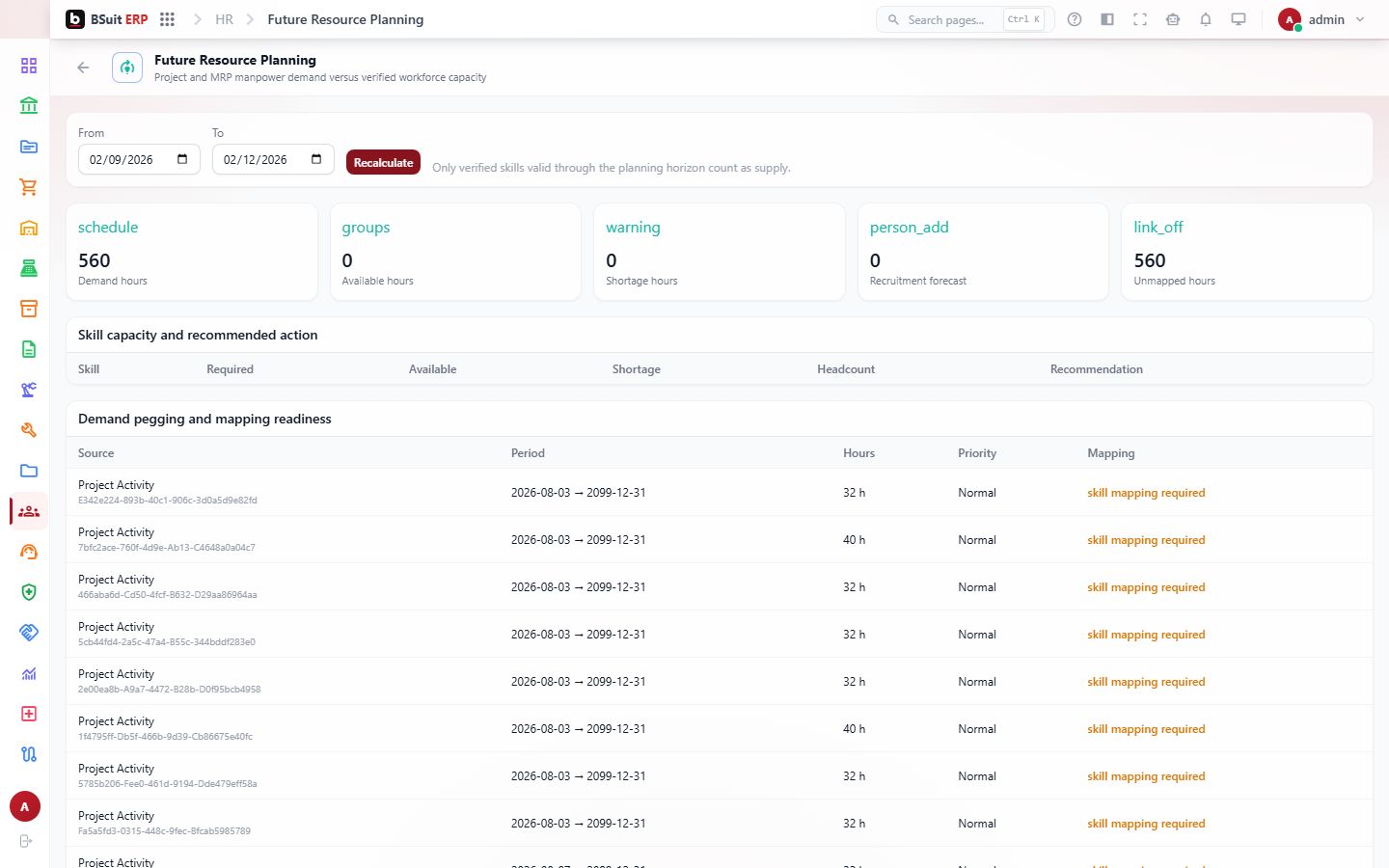Open the bank/finance module in sidebar
1389x868 pixels.
pyautogui.click(x=29, y=106)
